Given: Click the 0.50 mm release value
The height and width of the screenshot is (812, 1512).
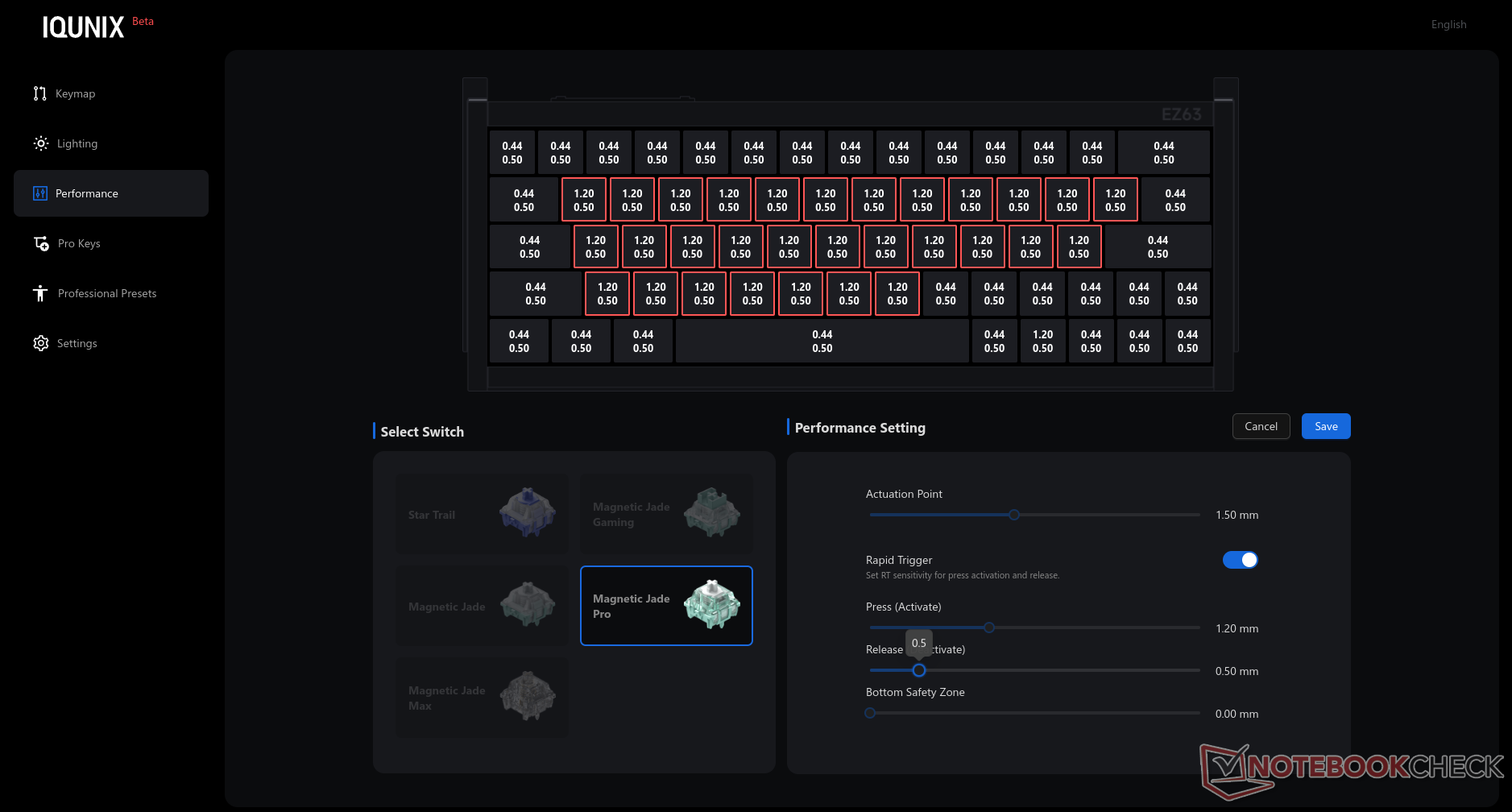Looking at the screenshot, I should pyautogui.click(x=1237, y=671).
